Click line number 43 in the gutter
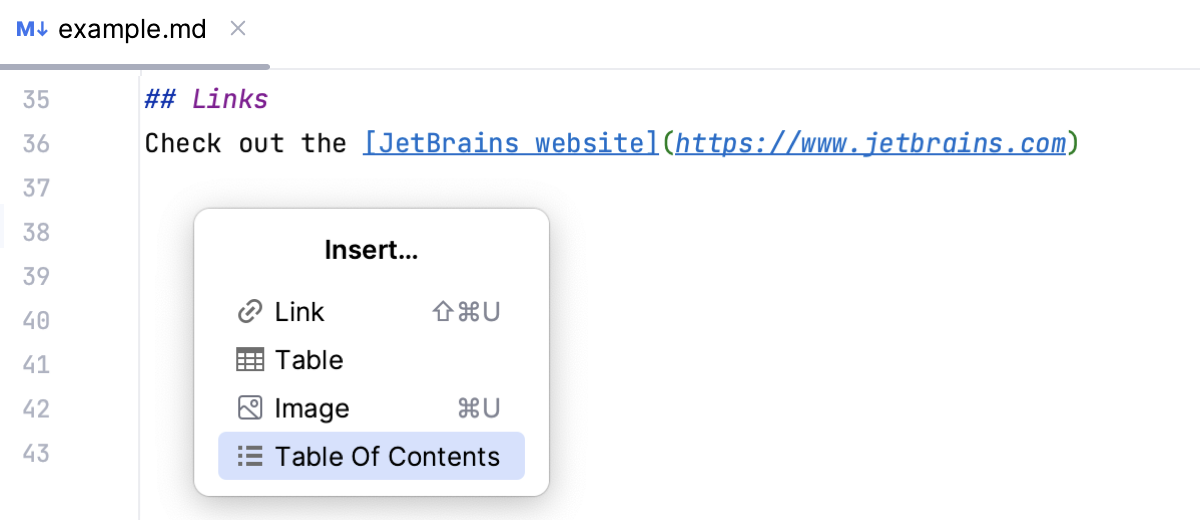 click(35, 453)
